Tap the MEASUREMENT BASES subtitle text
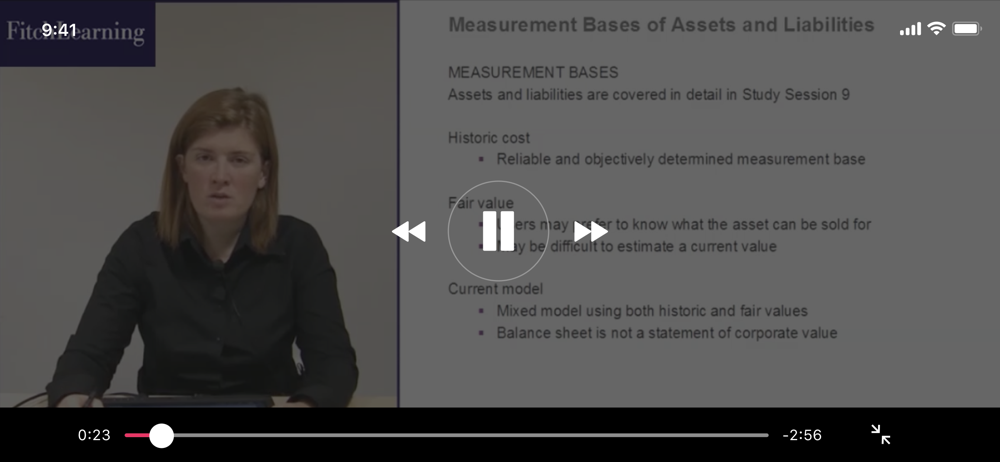 [533, 73]
